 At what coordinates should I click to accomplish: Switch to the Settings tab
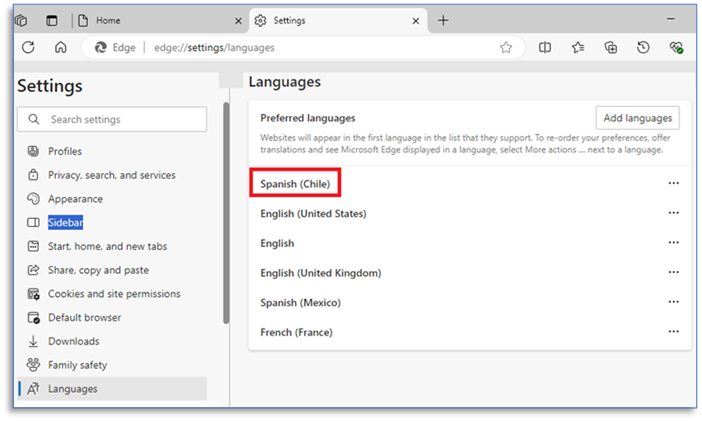(x=338, y=20)
